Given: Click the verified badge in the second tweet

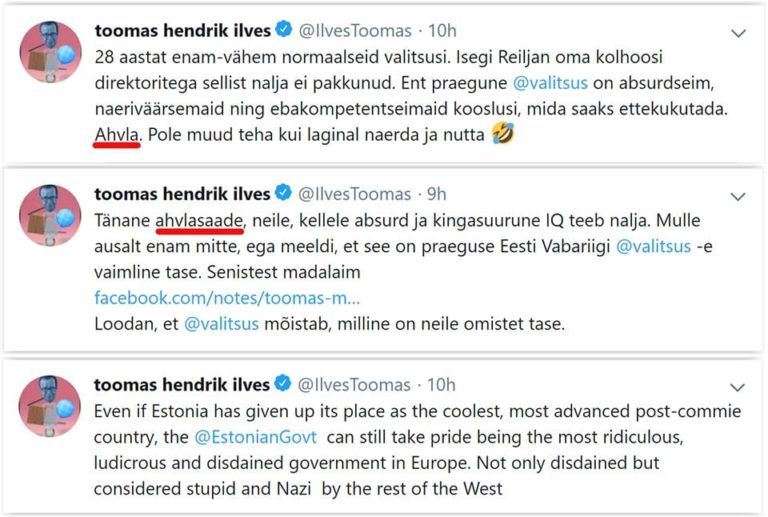Looking at the screenshot, I should [282, 193].
